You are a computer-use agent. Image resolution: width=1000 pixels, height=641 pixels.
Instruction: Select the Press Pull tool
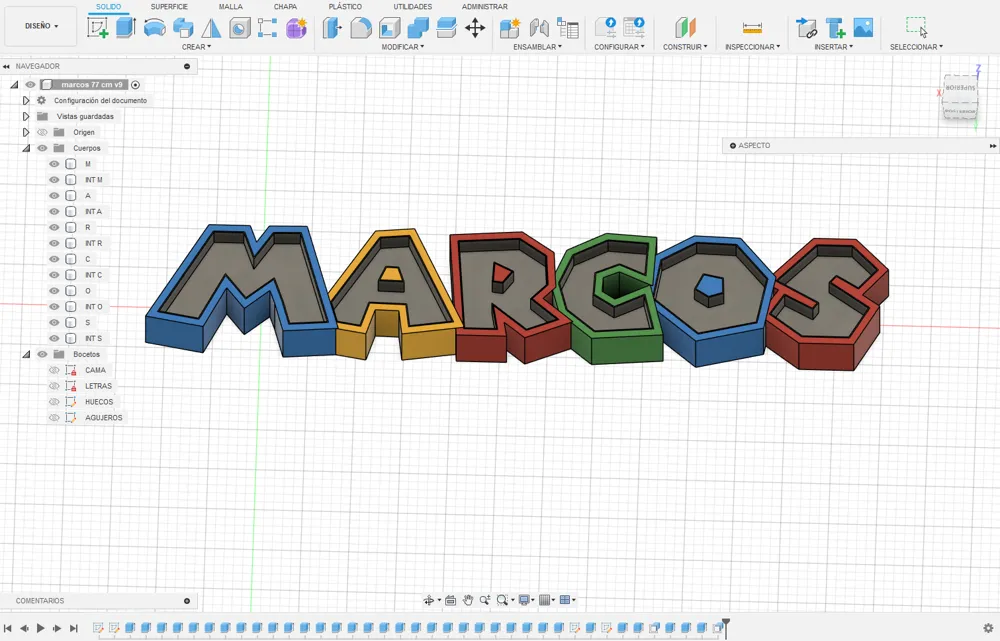point(332,28)
